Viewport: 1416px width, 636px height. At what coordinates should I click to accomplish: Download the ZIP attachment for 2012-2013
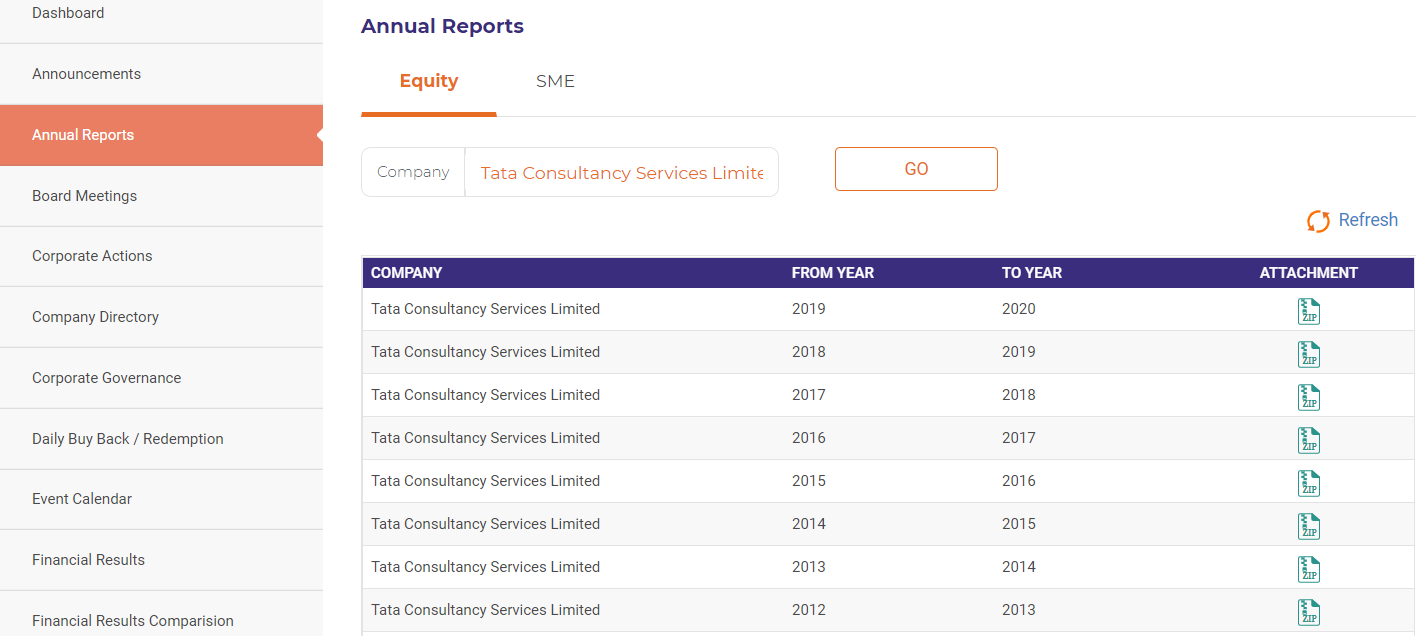click(x=1308, y=612)
